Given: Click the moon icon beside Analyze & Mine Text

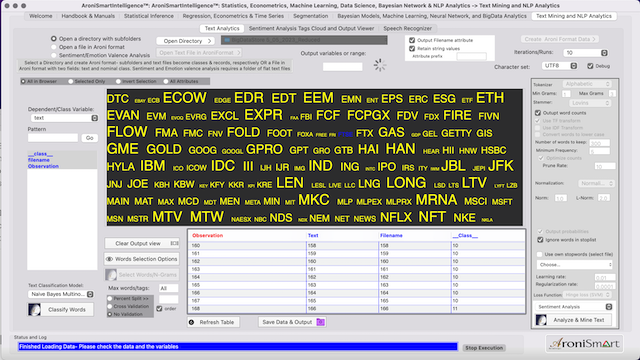Looking at the screenshot, I should [541, 320].
